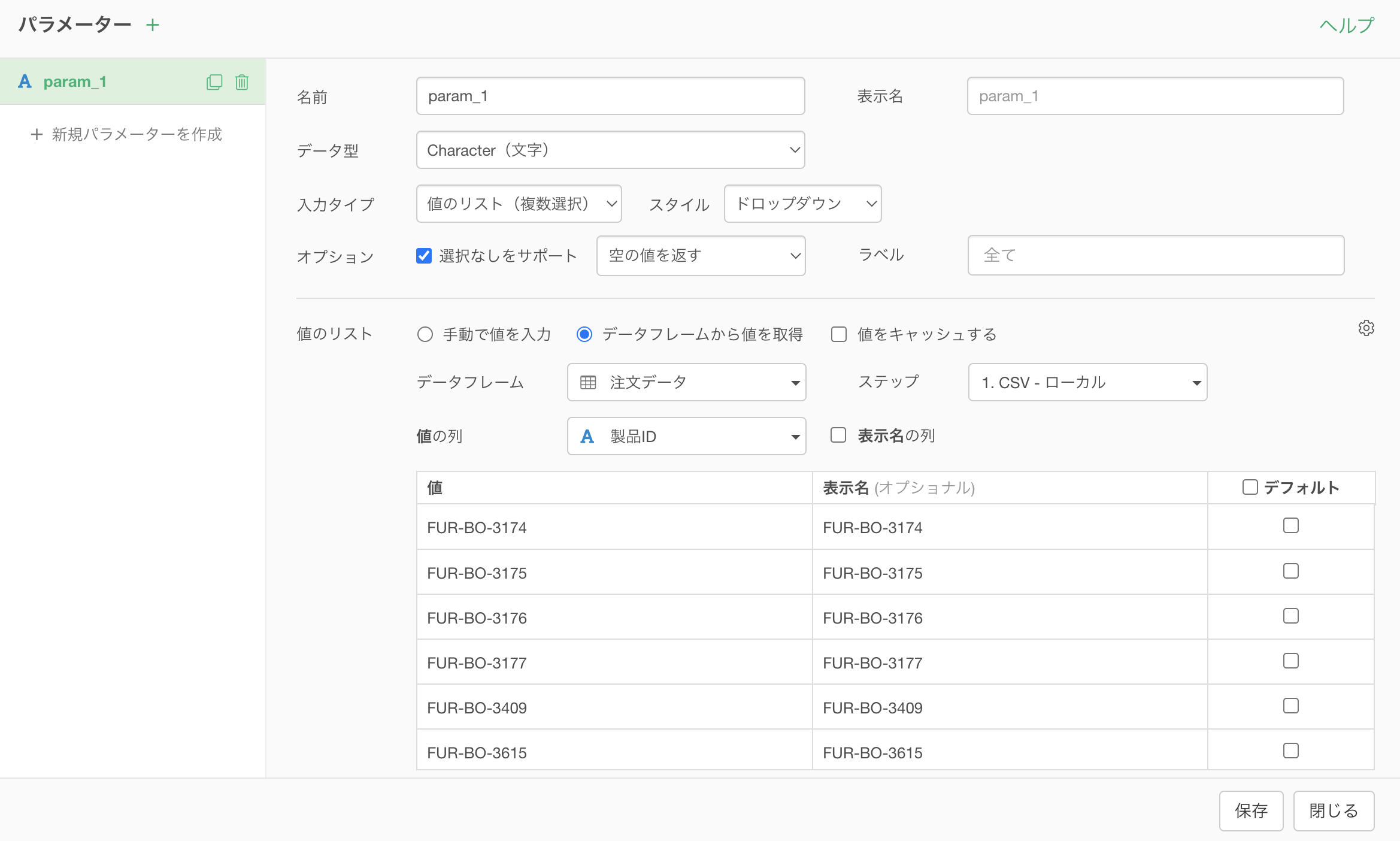
Task: Click the 閉じる button
Action: click(1333, 810)
